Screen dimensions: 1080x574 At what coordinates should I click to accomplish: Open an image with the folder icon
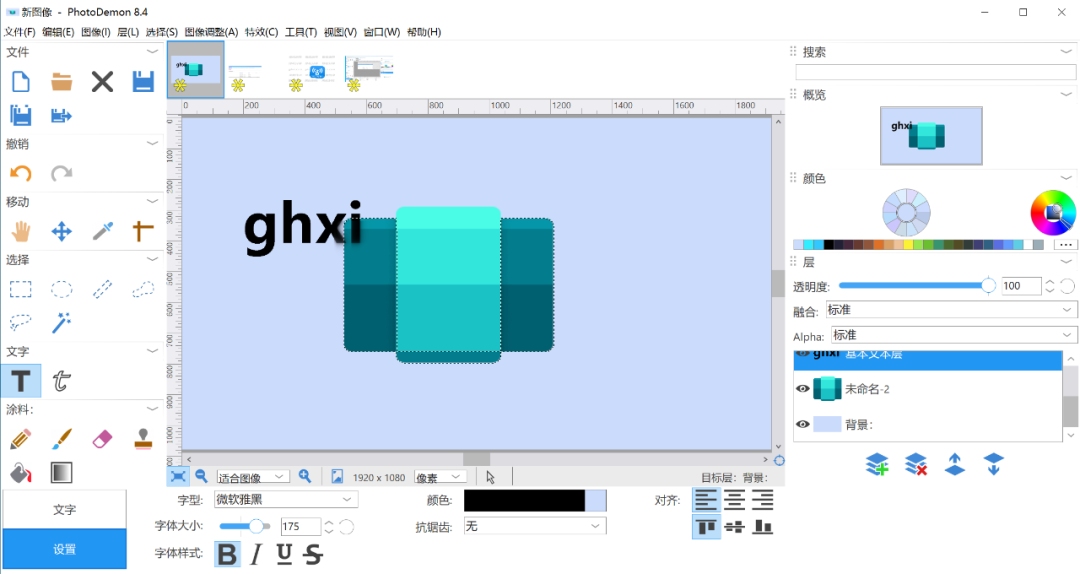coord(61,82)
